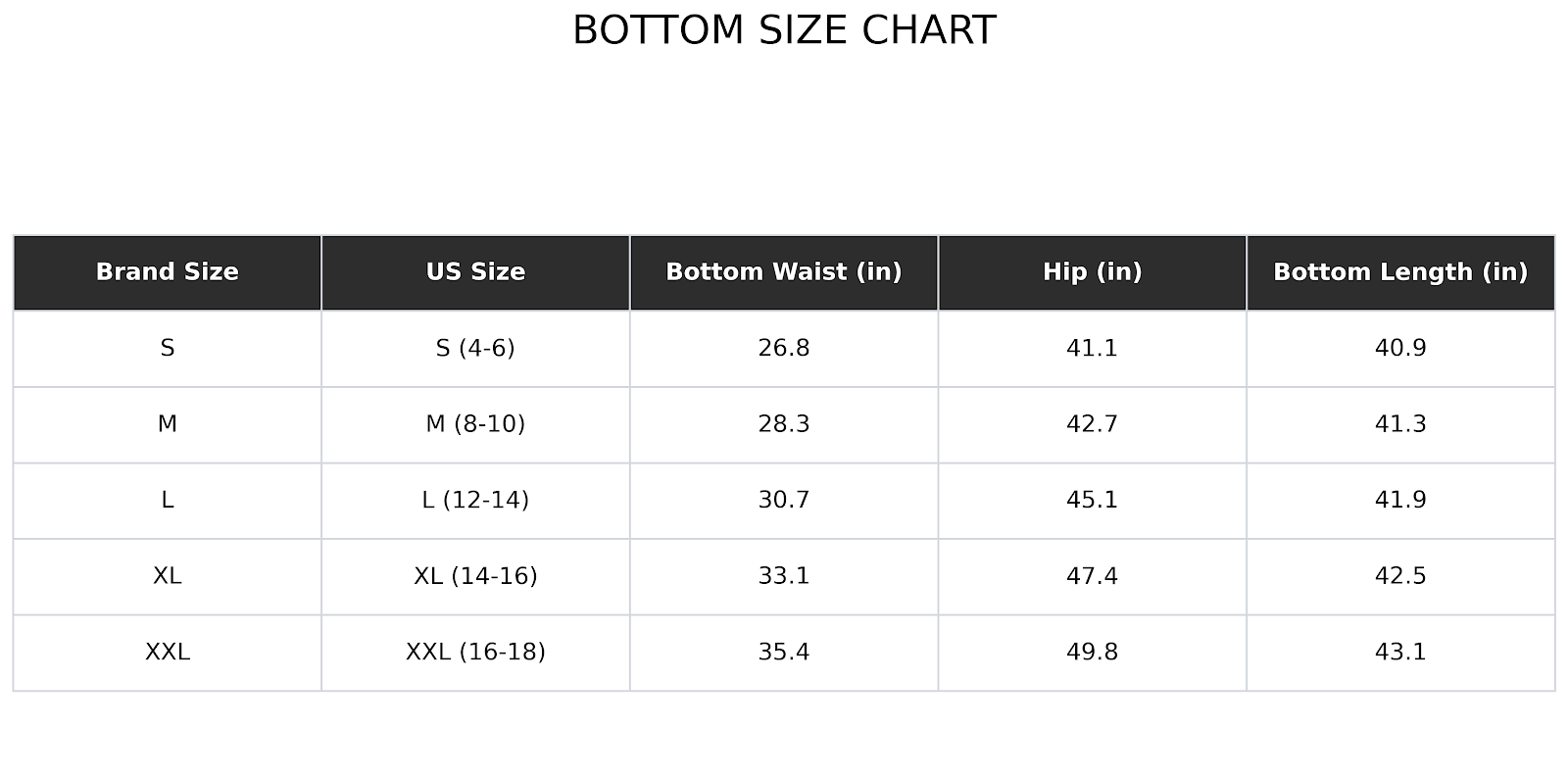Select the Bottom Length (in) header
1568x777 pixels.
coord(1400,272)
